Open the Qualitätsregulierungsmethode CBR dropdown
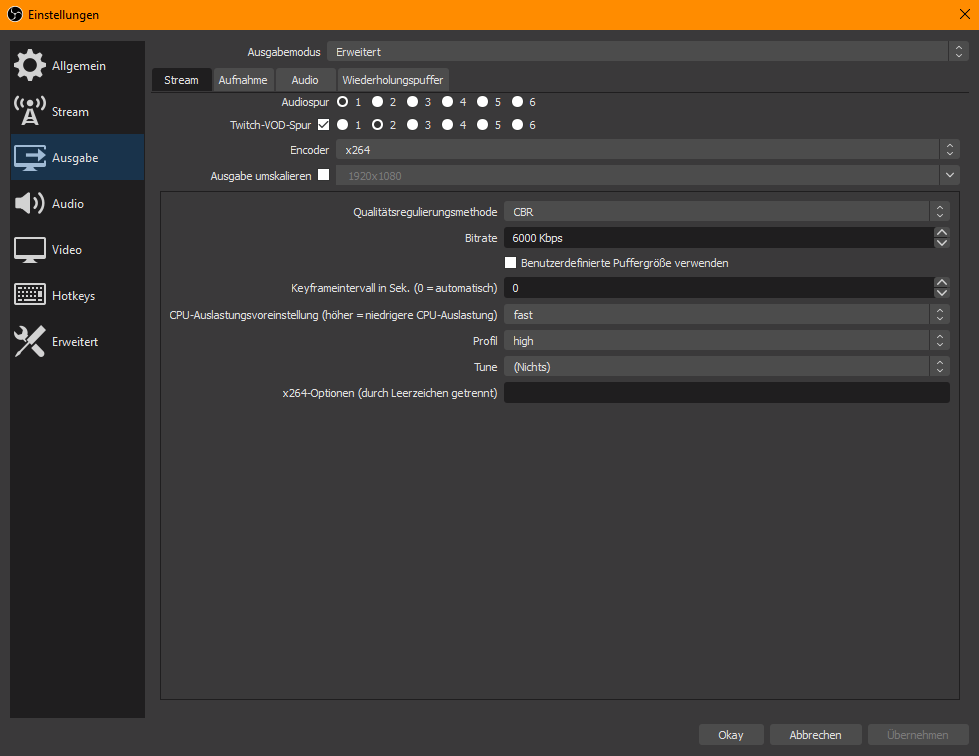979x756 pixels. (x=726, y=211)
